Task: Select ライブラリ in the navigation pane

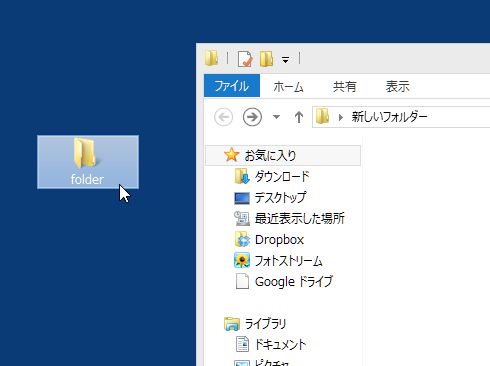Action: (x=265, y=324)
